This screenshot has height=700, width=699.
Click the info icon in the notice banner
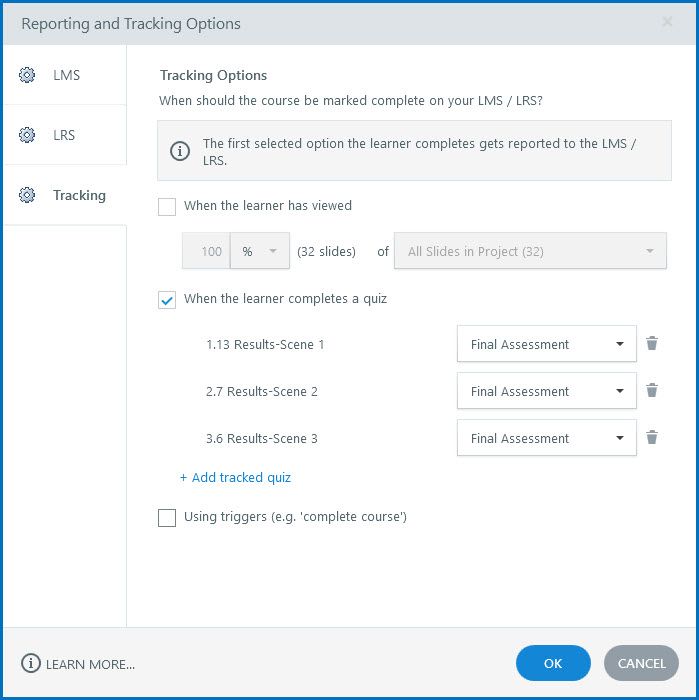click(x=180, y=151)
